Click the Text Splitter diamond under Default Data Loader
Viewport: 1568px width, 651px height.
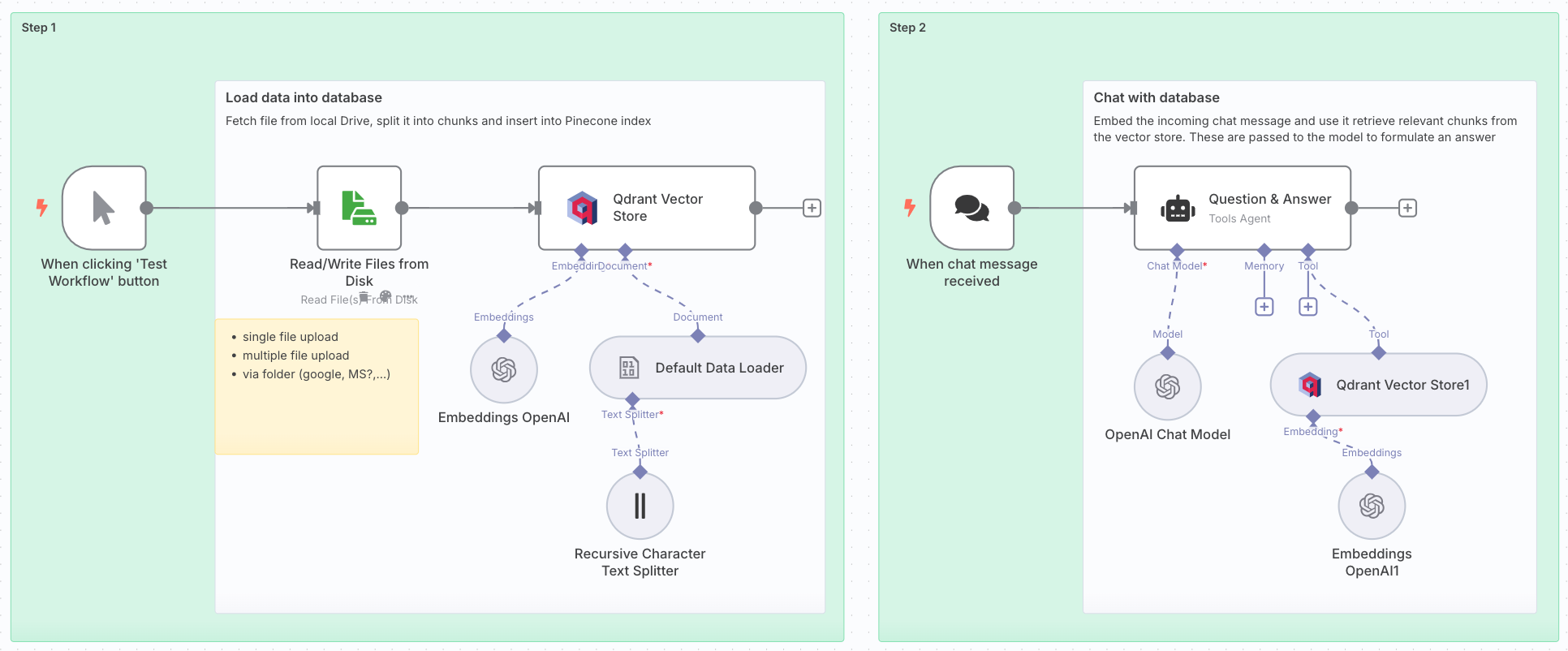pyautogui.click(x=632, y=399)
